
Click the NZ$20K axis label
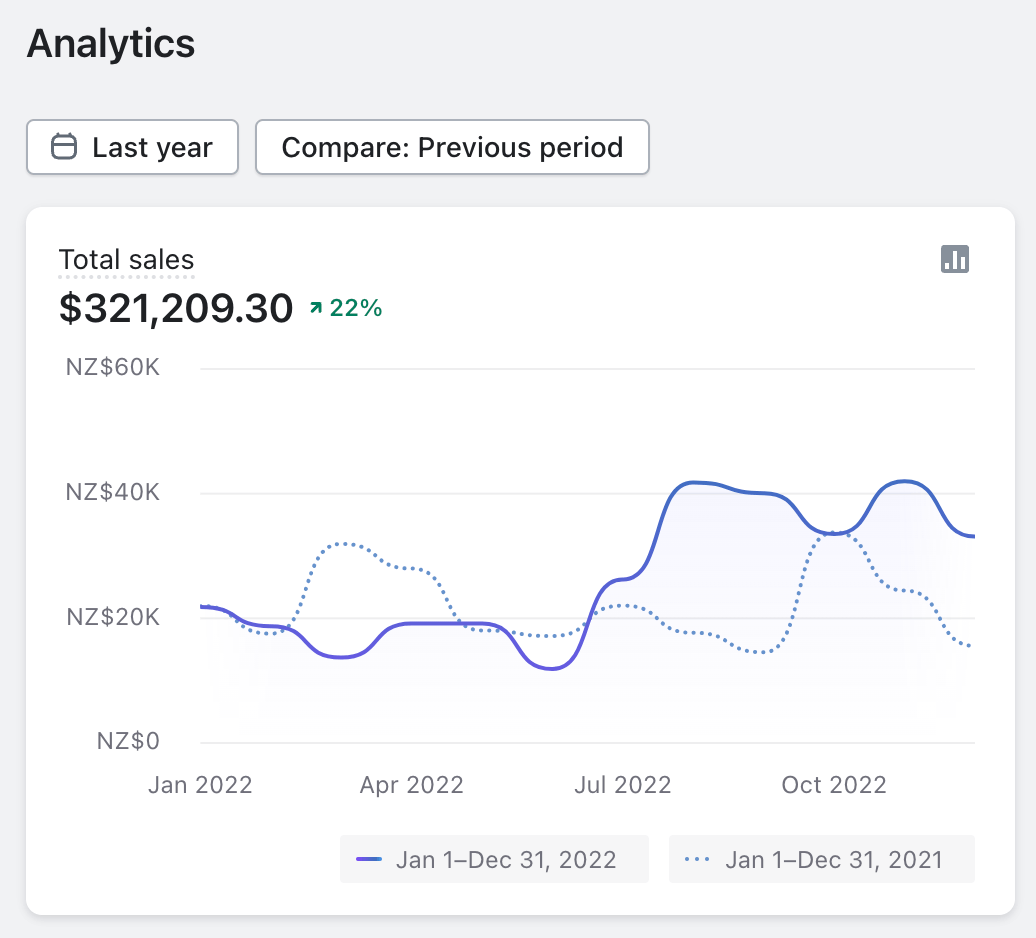coord(113,617)
